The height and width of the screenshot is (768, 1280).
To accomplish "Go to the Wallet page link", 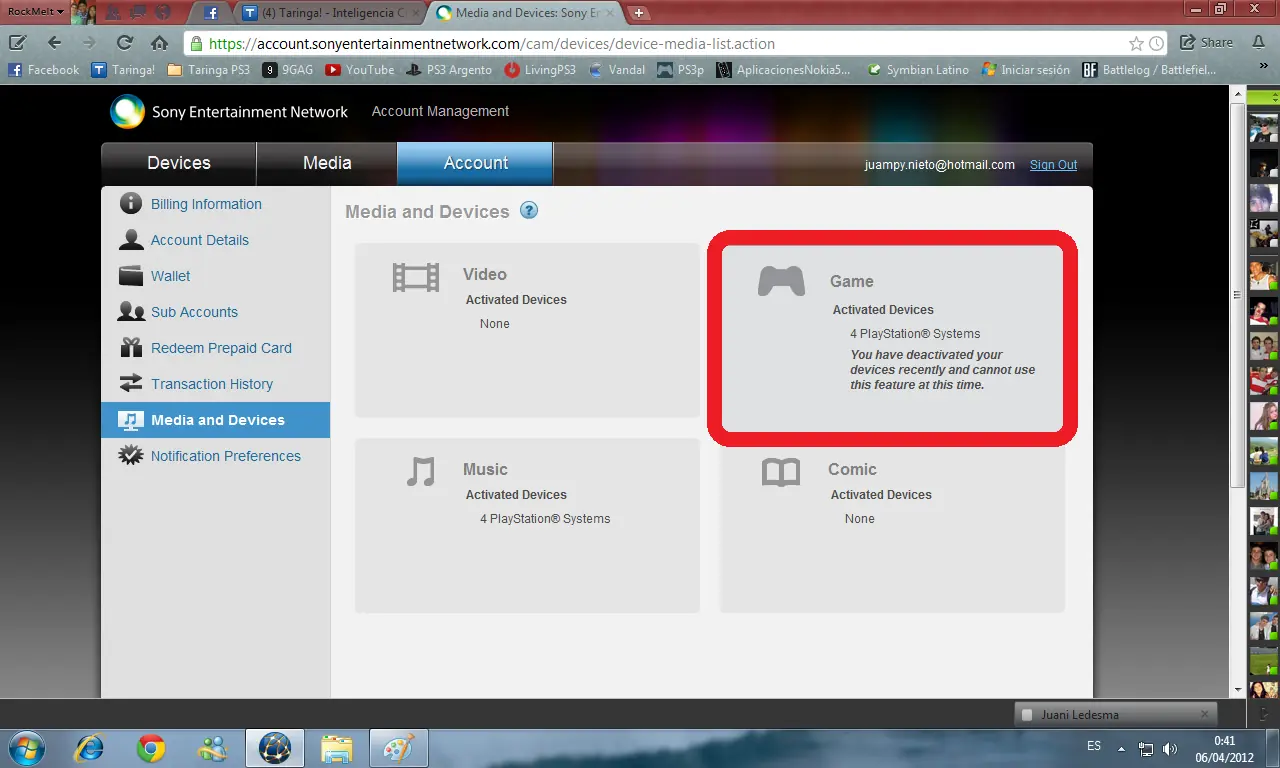I will [171, 276].
